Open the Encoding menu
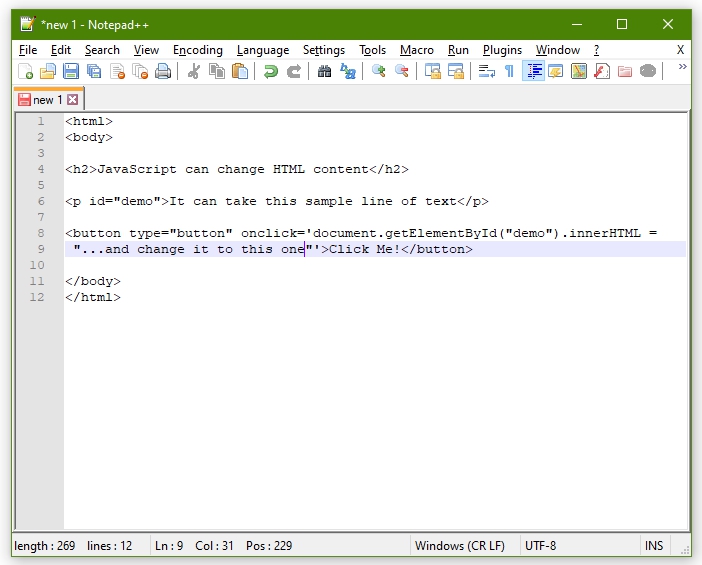Viewport: 702px width, 565px height. (x=198, y=50)
